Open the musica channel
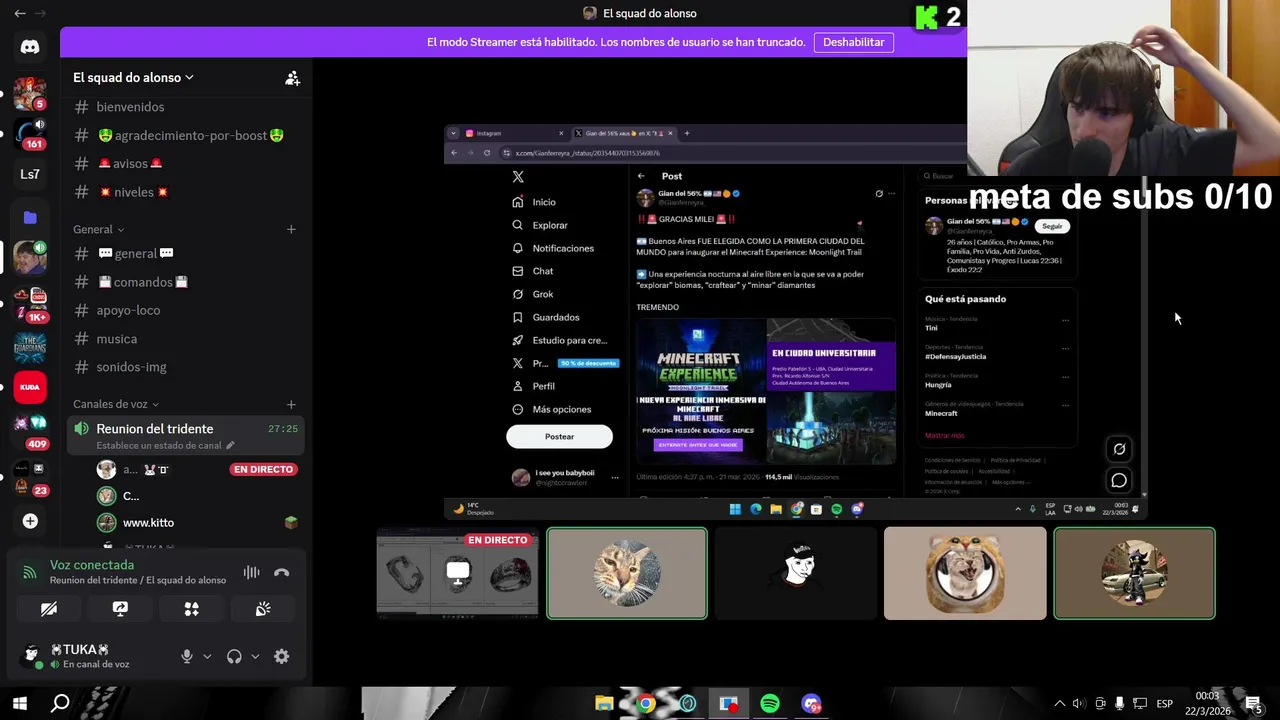This screenshot has width=1280, height=720. coord(186,339)
